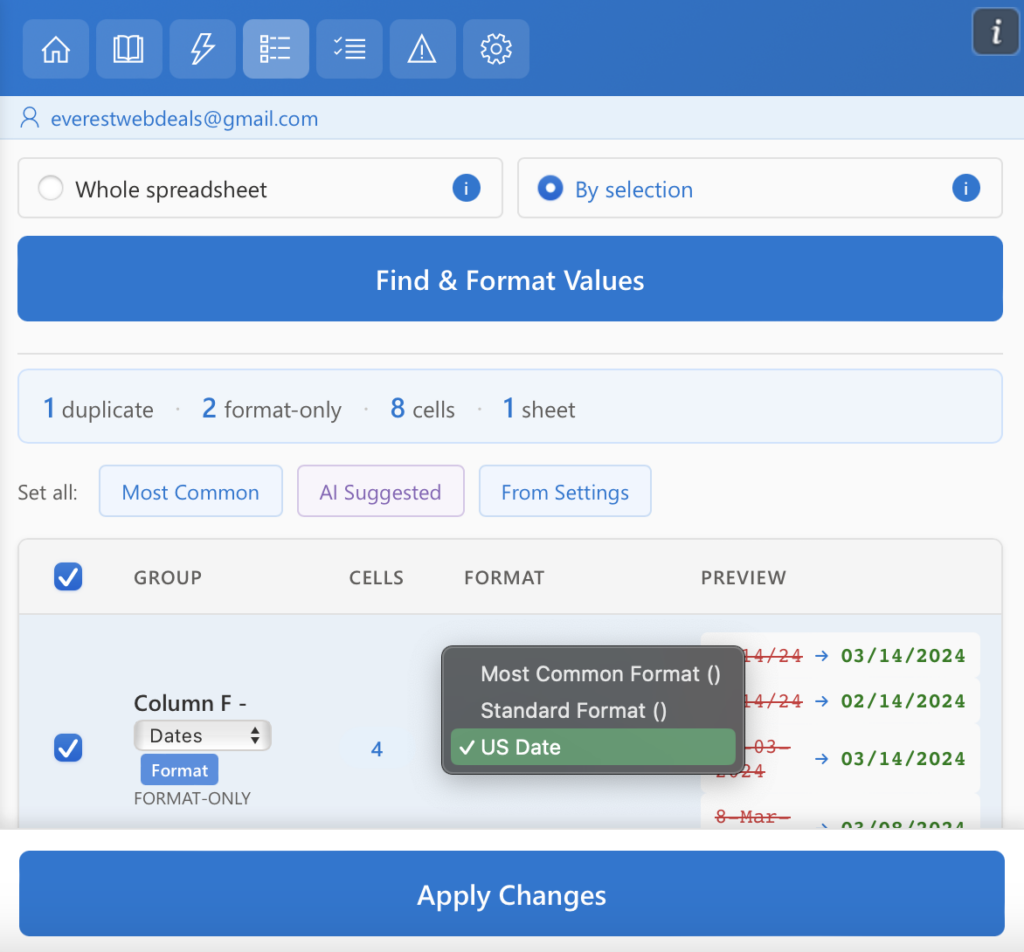This screenshot has height=952, width=1024.
Task: Open the Dates type dropdown
Action: (x=202, y=736)
